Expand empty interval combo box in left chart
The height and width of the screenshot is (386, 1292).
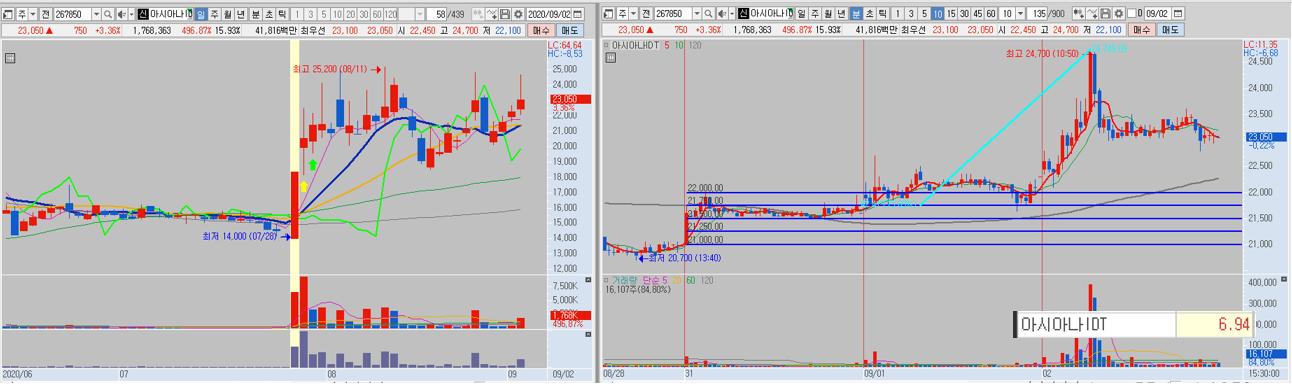(420, 14)
